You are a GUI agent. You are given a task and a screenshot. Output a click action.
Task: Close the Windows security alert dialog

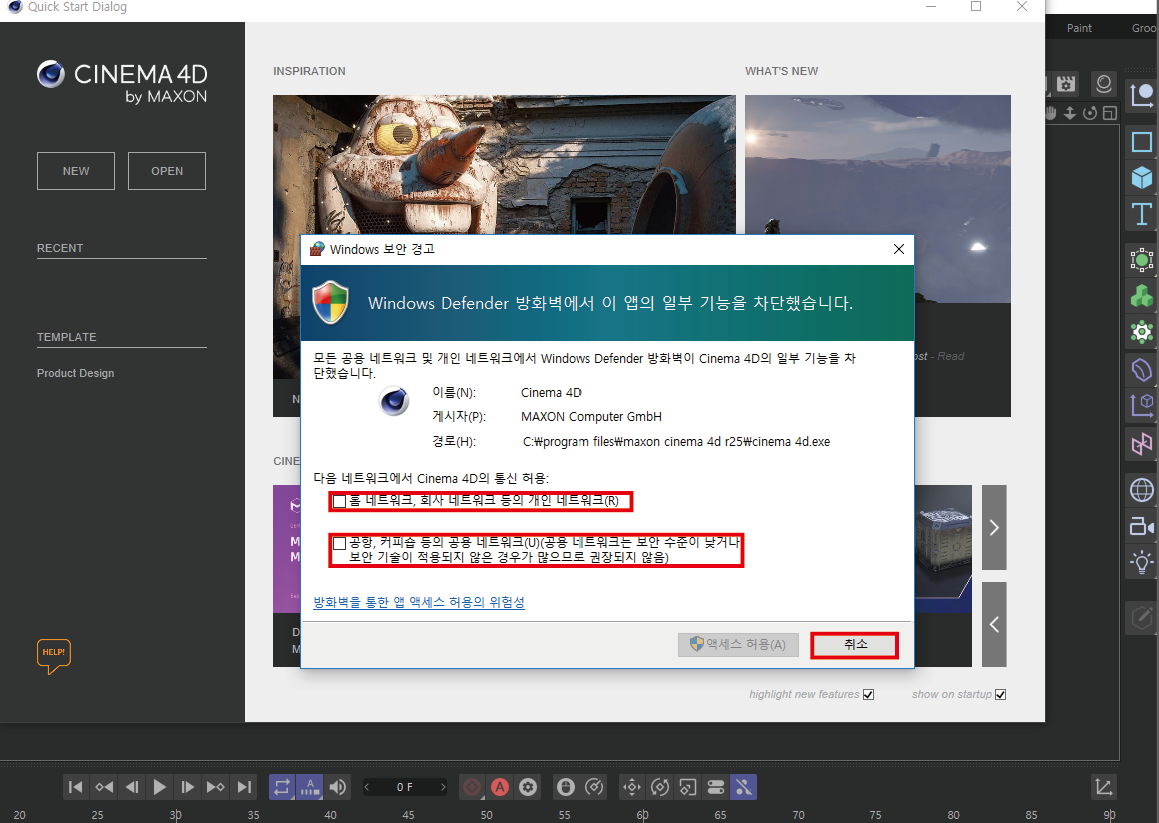899,249
